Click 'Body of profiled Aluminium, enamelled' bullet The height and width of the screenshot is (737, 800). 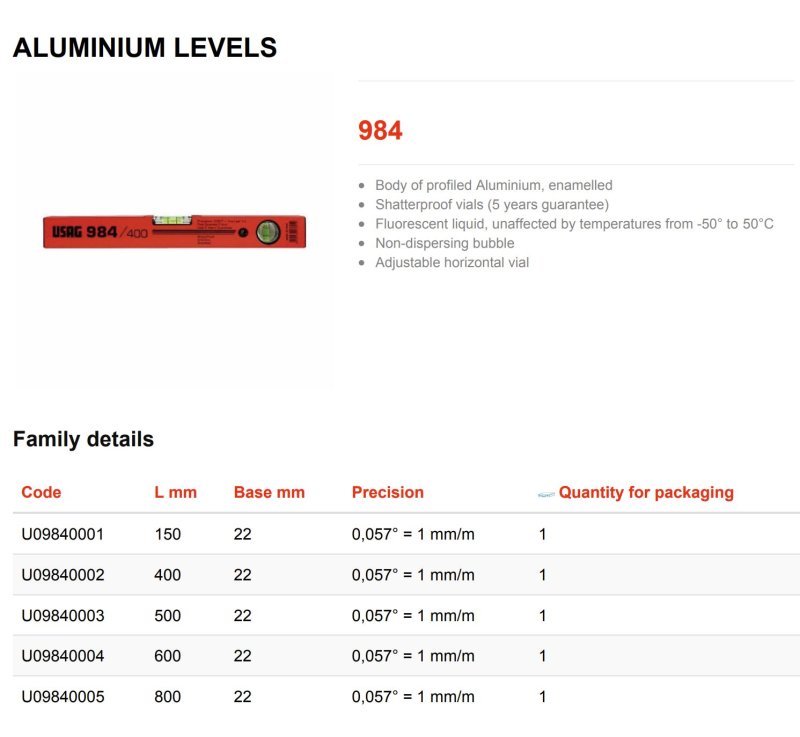tap(494, 185)
